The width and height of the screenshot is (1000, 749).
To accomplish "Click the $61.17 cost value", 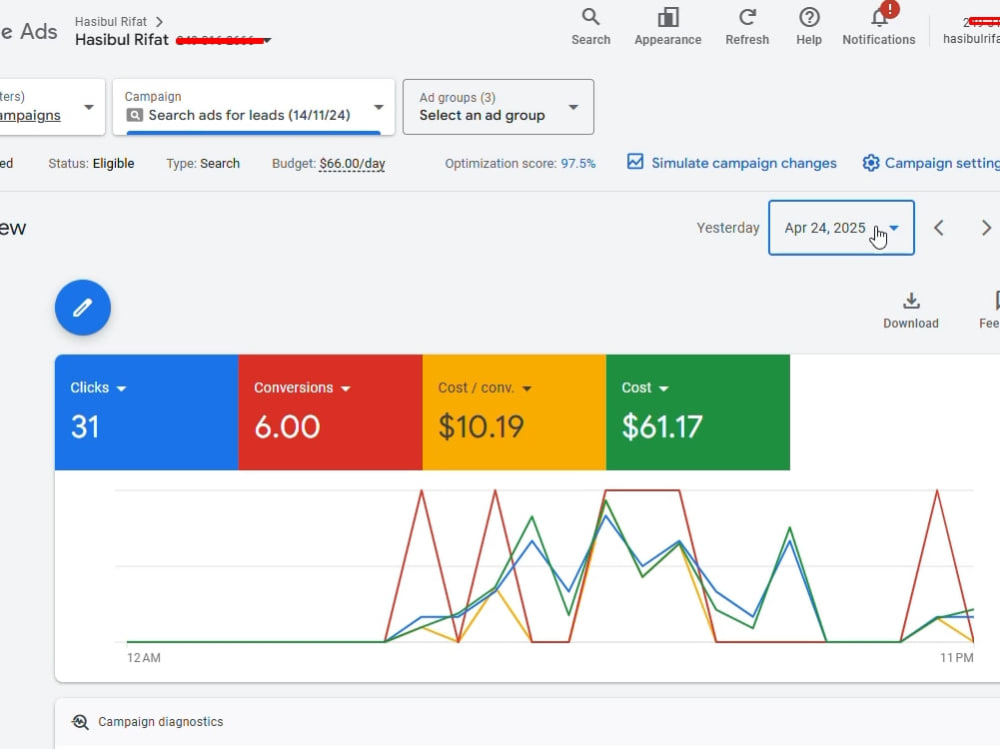I will [662, 427].
